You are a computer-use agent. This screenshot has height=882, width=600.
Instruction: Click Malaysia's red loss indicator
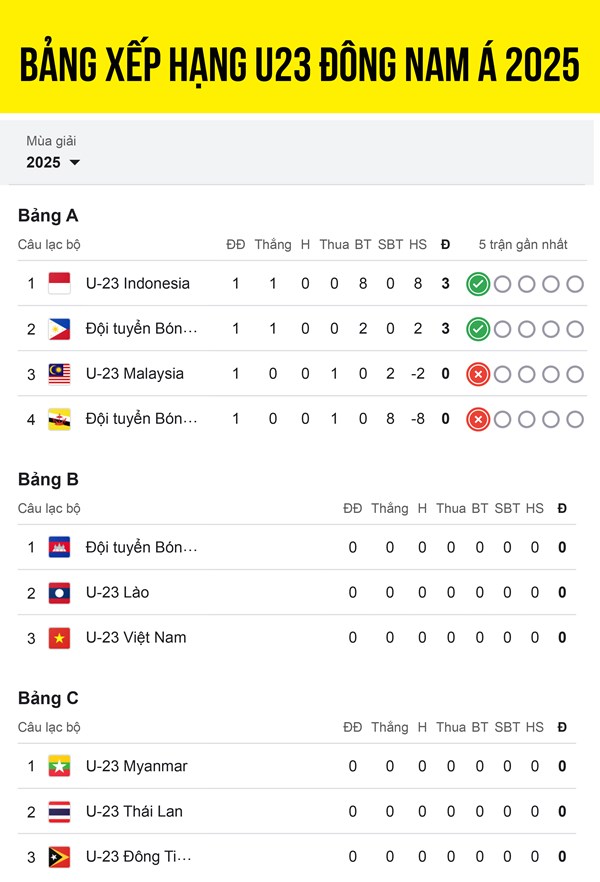click(478, 374)
